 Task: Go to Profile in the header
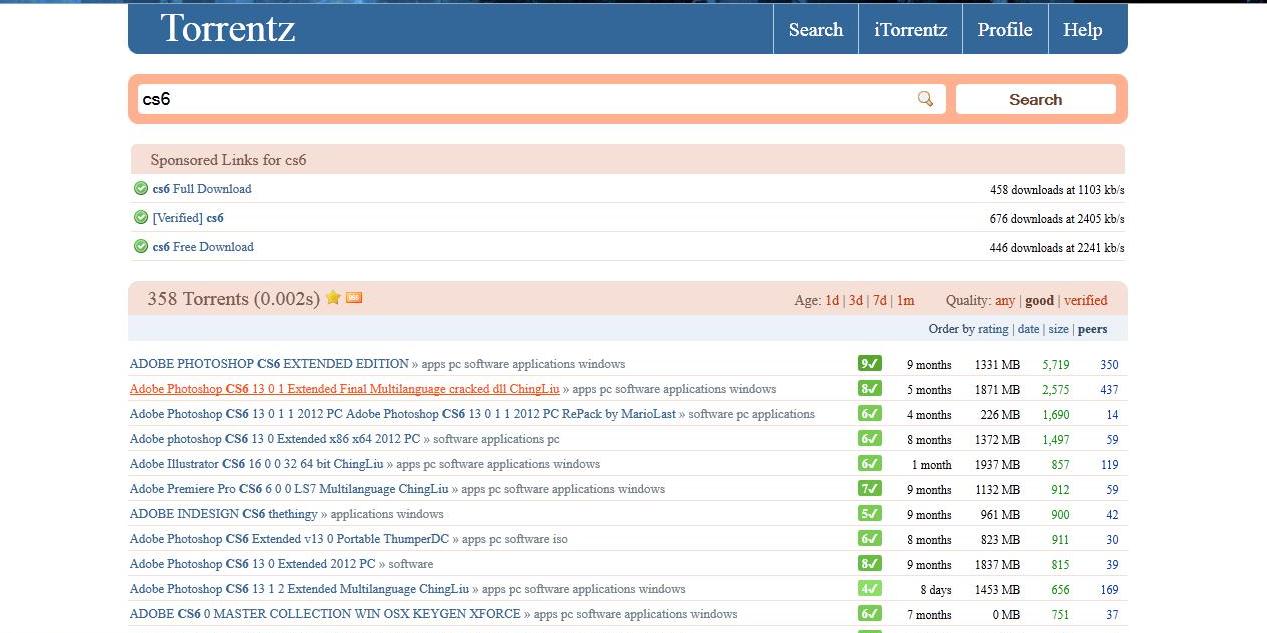[x=1005, y=29]
